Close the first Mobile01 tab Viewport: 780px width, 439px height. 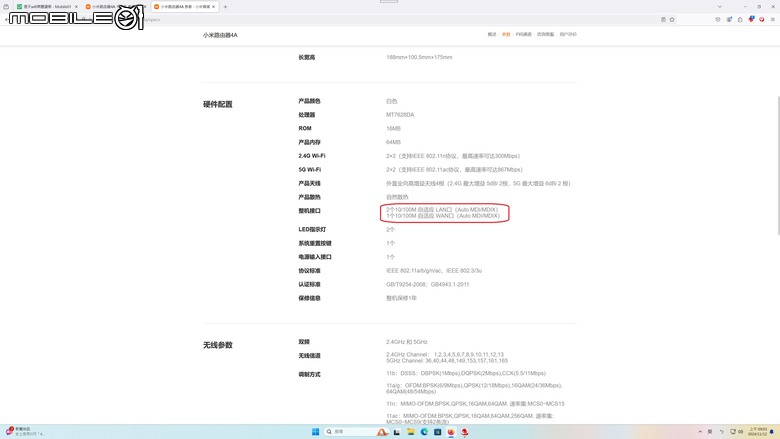click(76, 6)
